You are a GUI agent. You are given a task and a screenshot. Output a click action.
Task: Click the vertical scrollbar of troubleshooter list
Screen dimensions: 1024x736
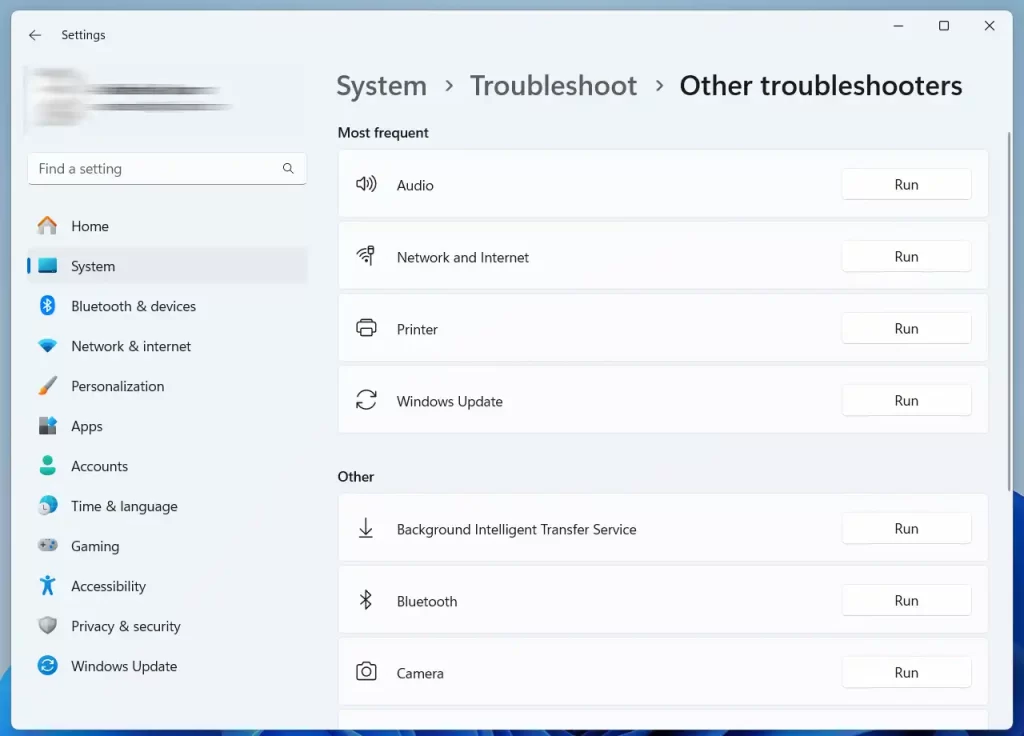click(x=1009, y=312)
